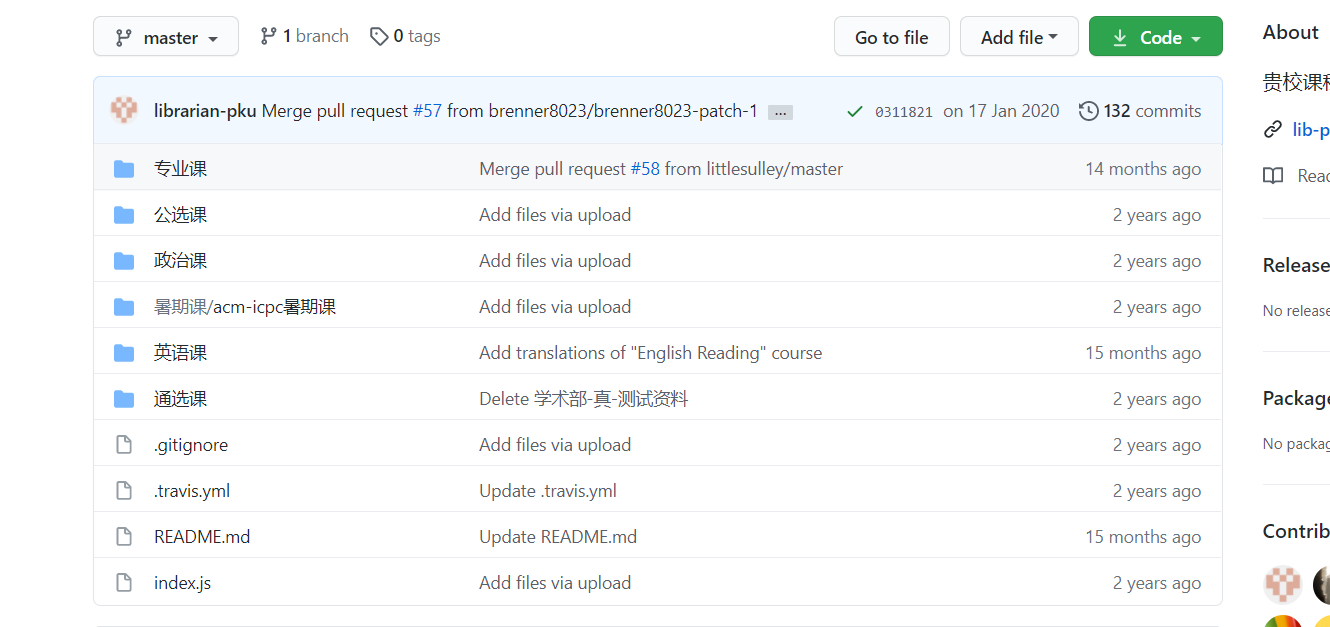Click the link icon next to lib-p URL
Screen dimensions: 1330x627
(1272, 129)
